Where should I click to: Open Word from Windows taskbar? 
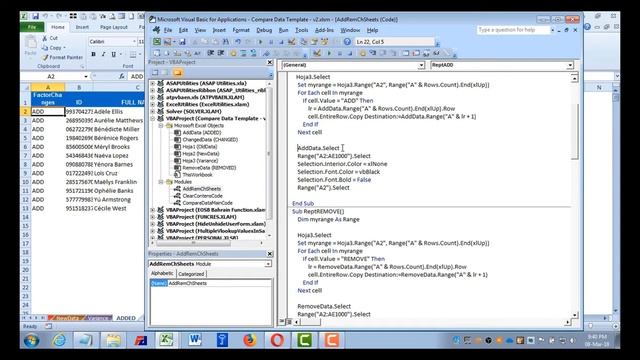pyautogui.click(x=195, y=340)
